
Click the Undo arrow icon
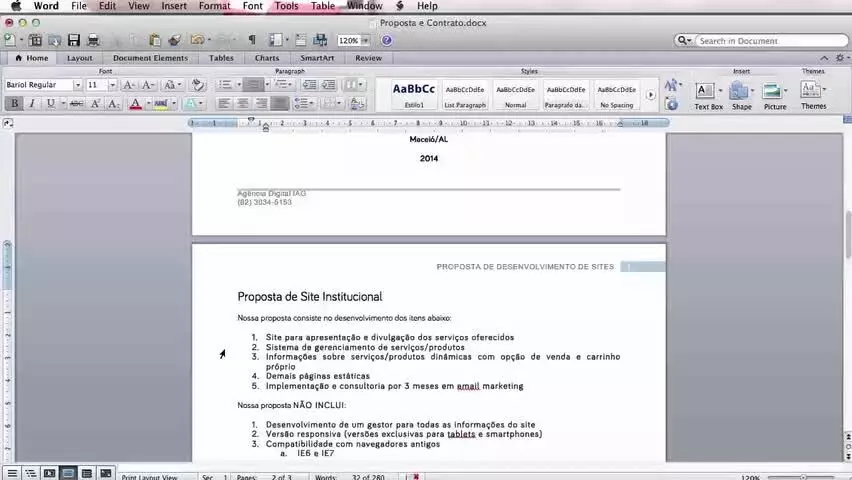(197, 40)
